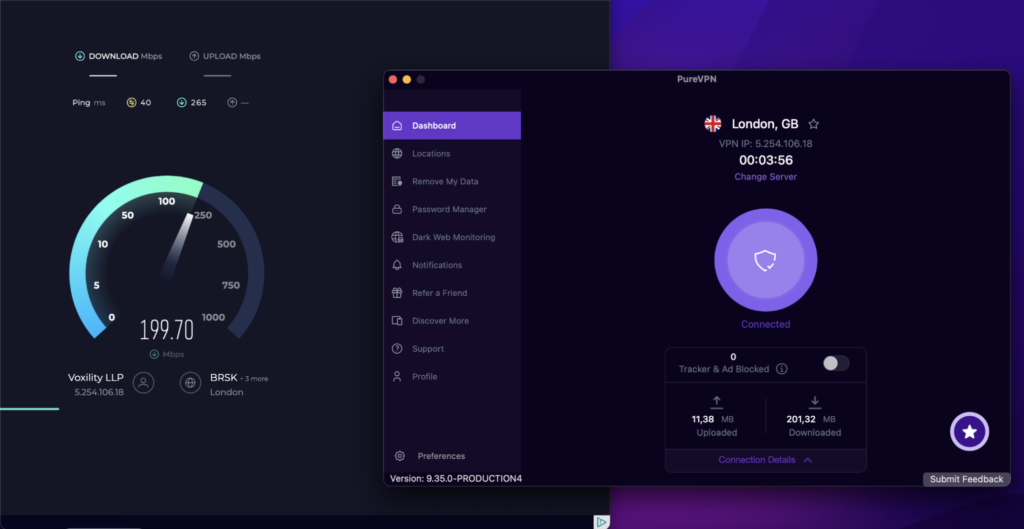
Task: Click the PureVPN window title bar
Action: coord(697,80)
